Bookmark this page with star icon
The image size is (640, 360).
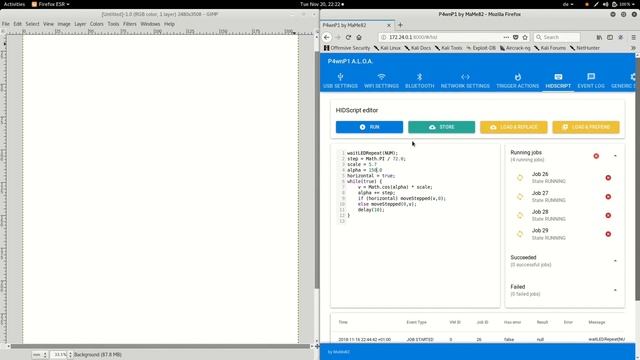click(525, 37)
